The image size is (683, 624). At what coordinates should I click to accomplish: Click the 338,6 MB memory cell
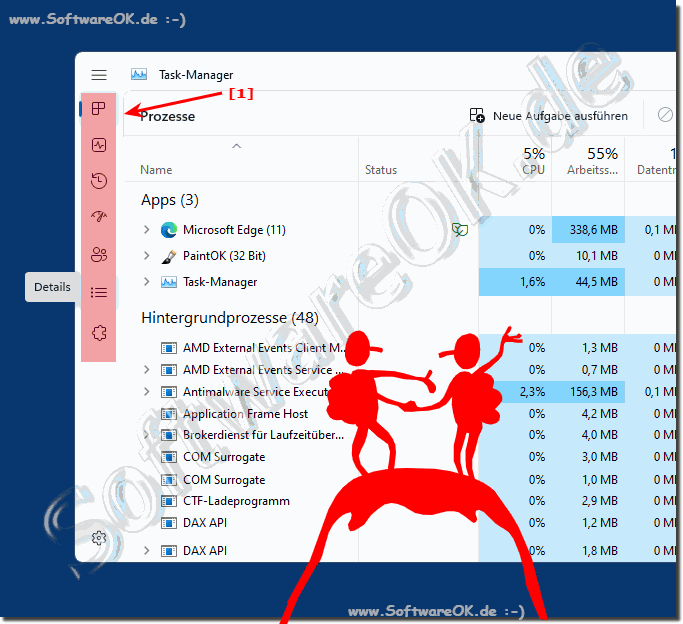point(588,230)
